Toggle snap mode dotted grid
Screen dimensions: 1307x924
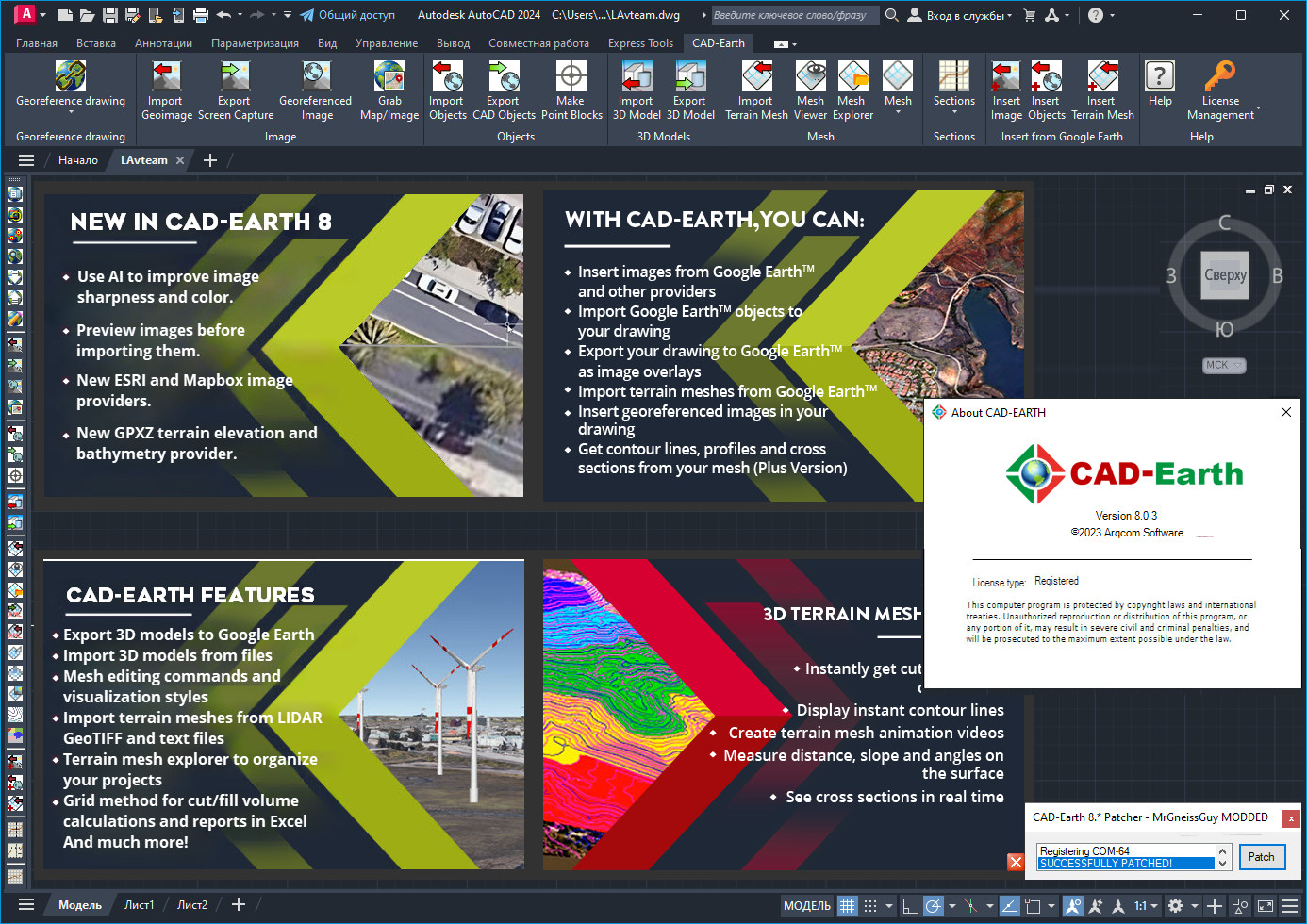click(870, 905)
